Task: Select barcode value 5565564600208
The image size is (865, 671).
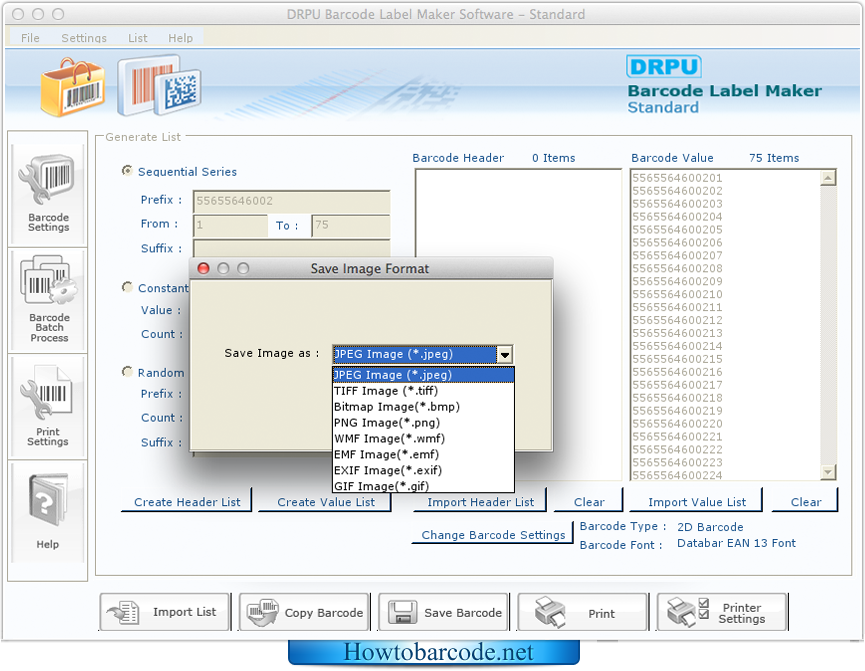Action: pos(677,268)
